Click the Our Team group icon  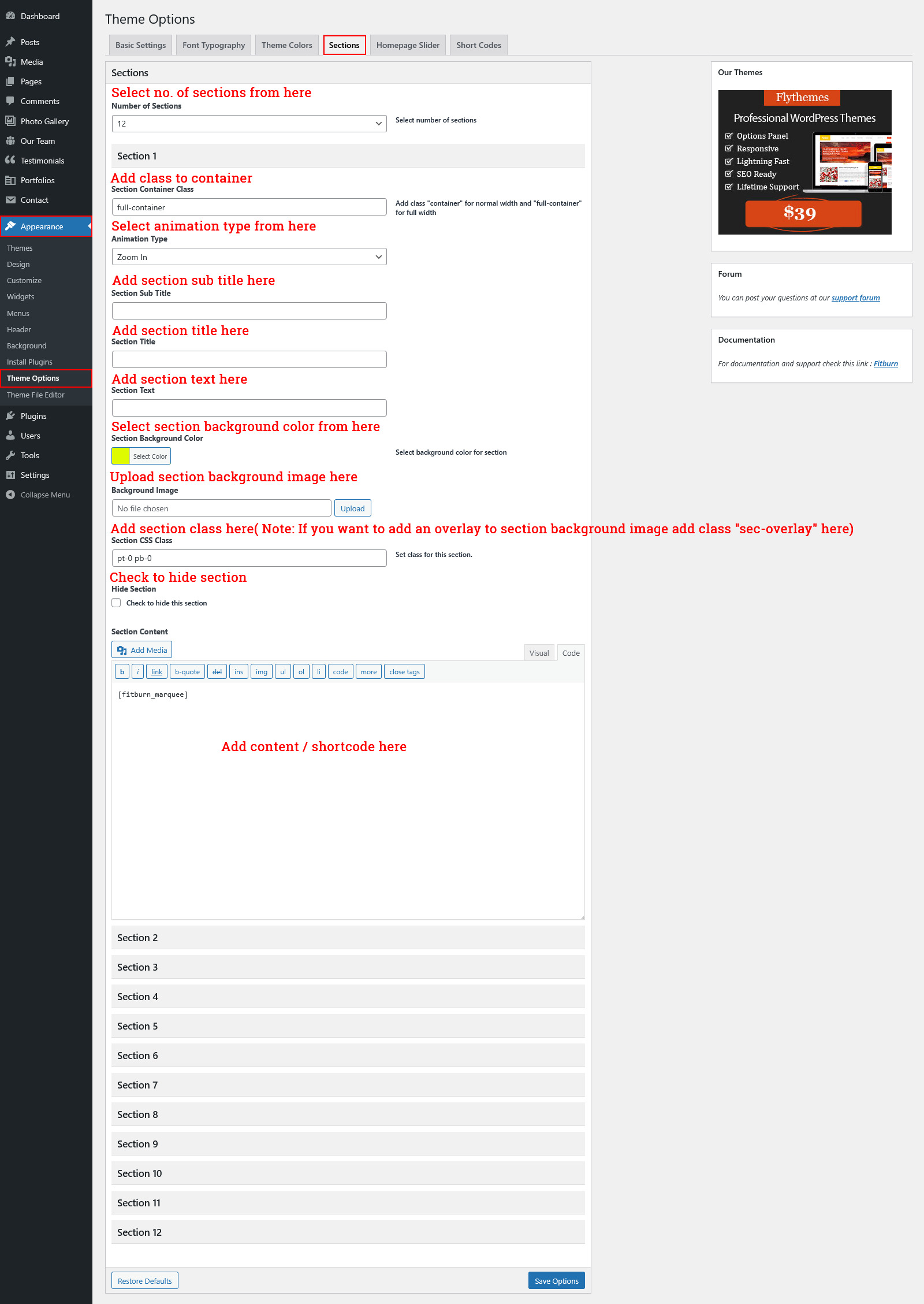coord(10,141)
